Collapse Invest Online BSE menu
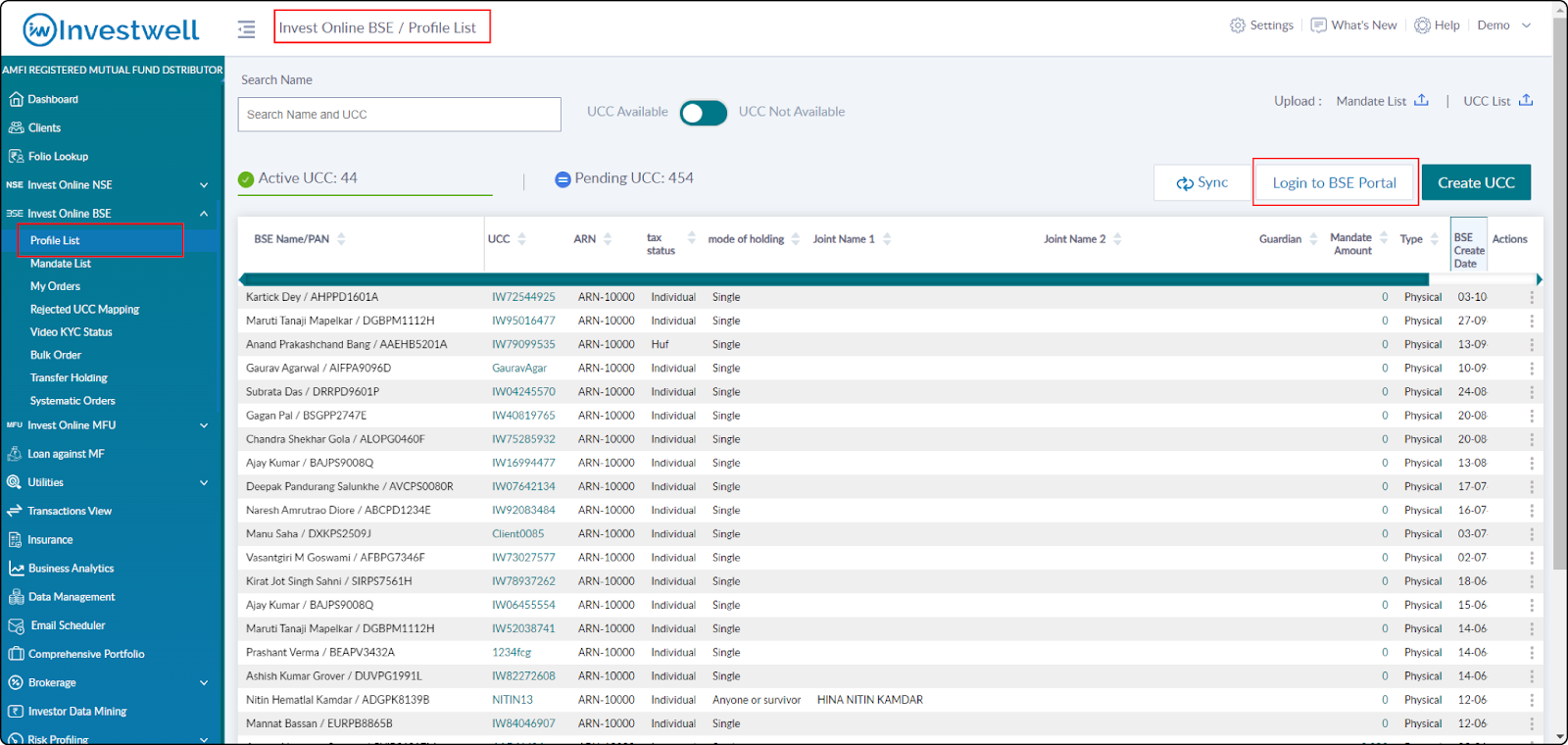The image size is (1568, 745). click(204, 214)
